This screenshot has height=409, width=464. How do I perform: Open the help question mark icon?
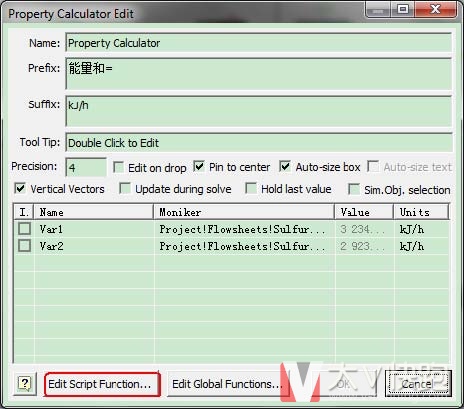[25, 384]
